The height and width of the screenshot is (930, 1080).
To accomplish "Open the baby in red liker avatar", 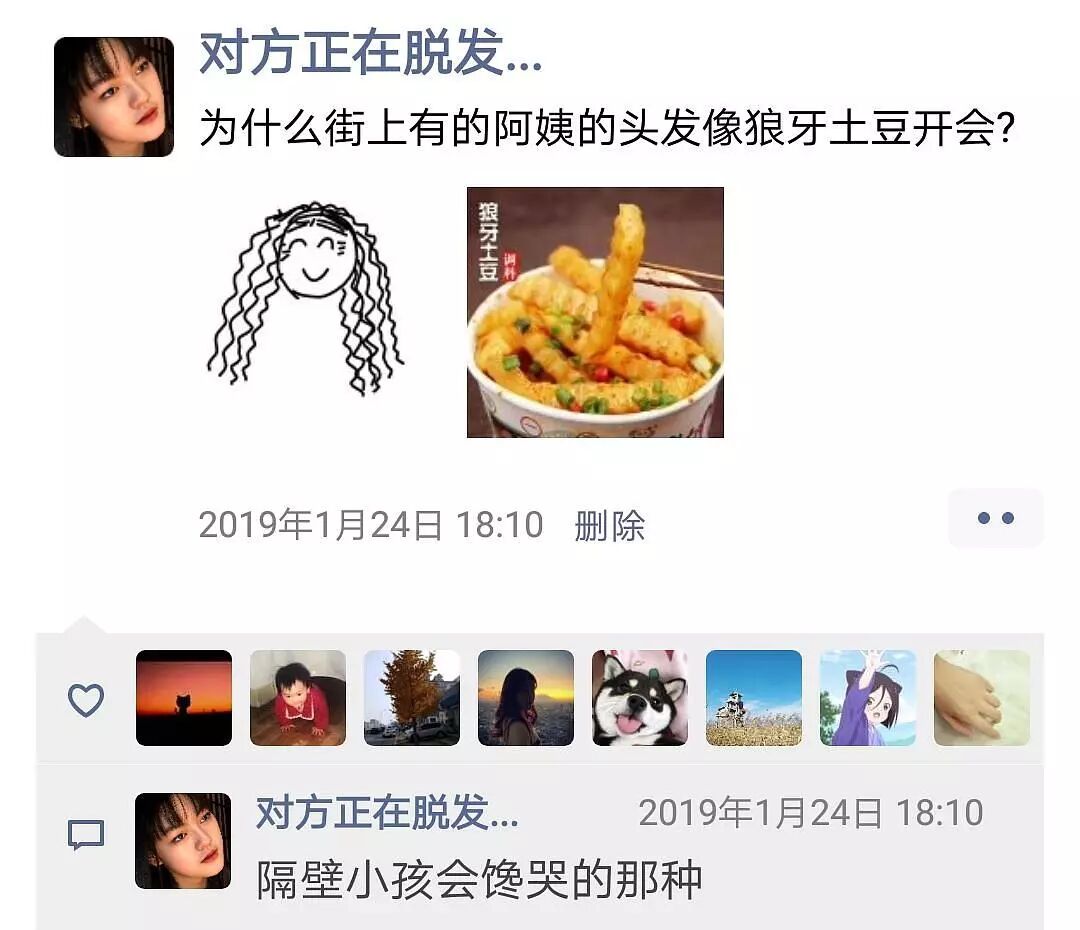I will [298, 698].
